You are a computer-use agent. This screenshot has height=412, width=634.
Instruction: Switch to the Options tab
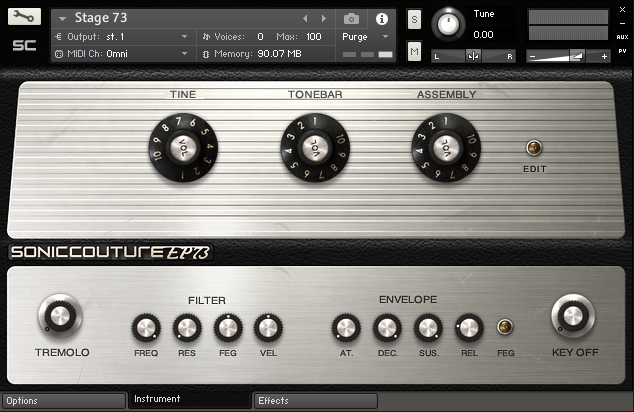[x=64, y=401]
